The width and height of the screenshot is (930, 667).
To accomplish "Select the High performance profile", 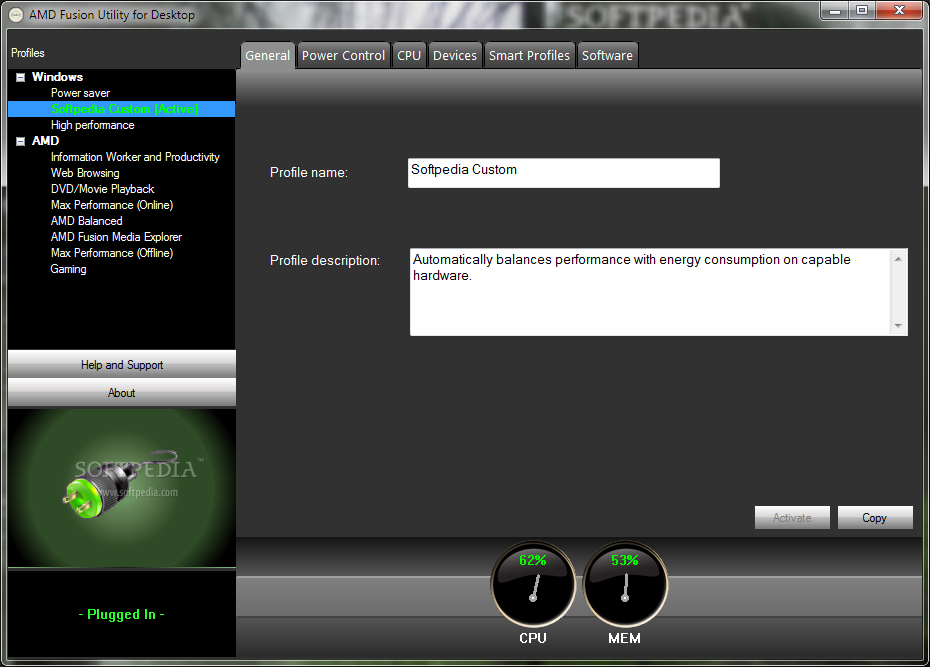I will [93, 125].
